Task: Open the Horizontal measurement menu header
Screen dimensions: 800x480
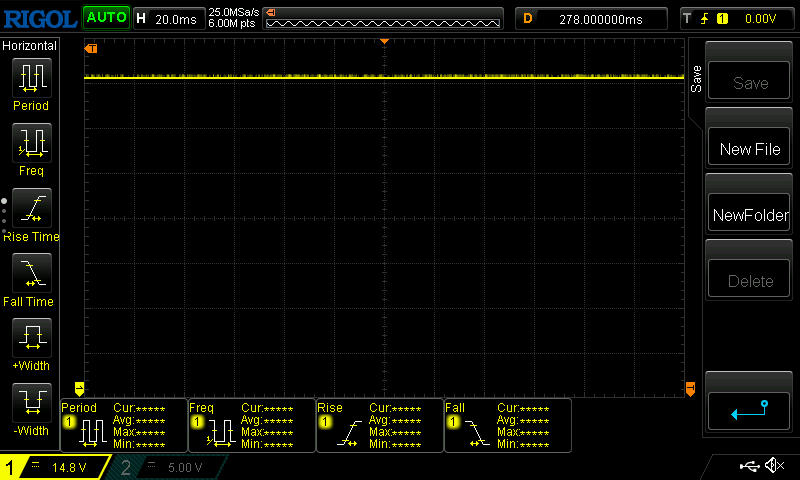Action: tap(30, 46)
